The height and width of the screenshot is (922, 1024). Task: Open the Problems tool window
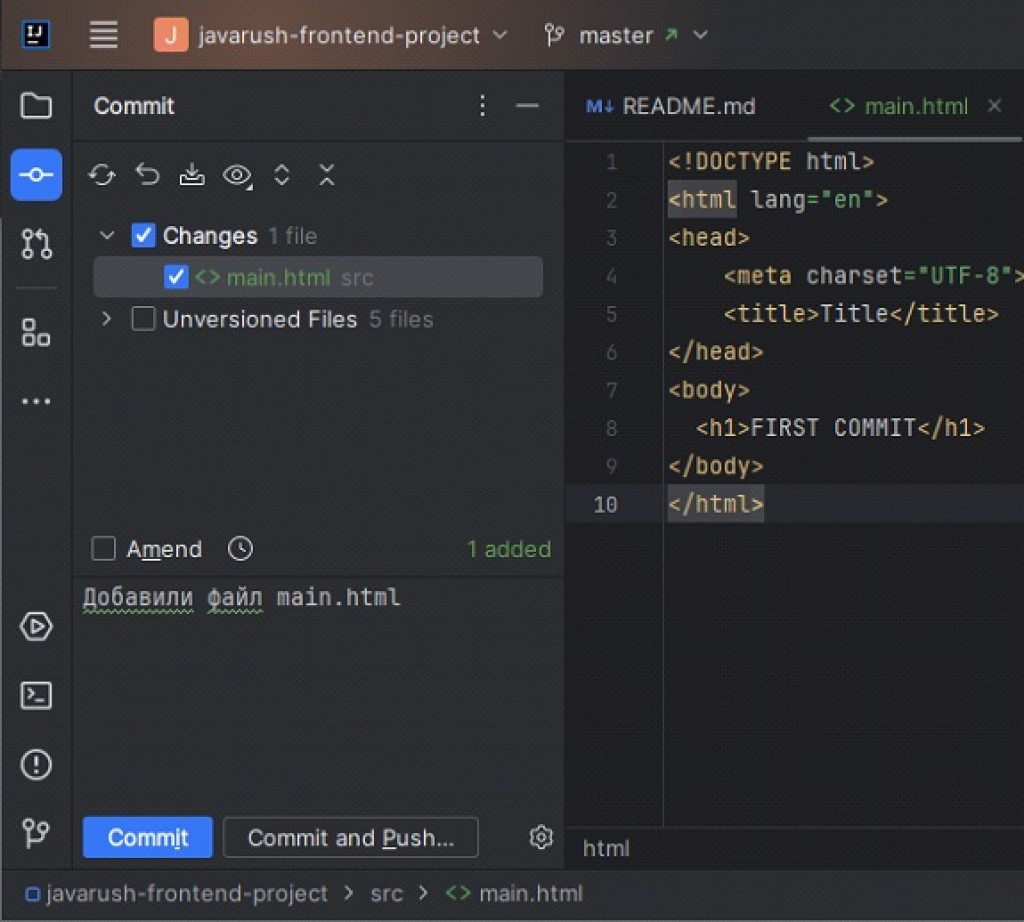click(x=36, y=763)
